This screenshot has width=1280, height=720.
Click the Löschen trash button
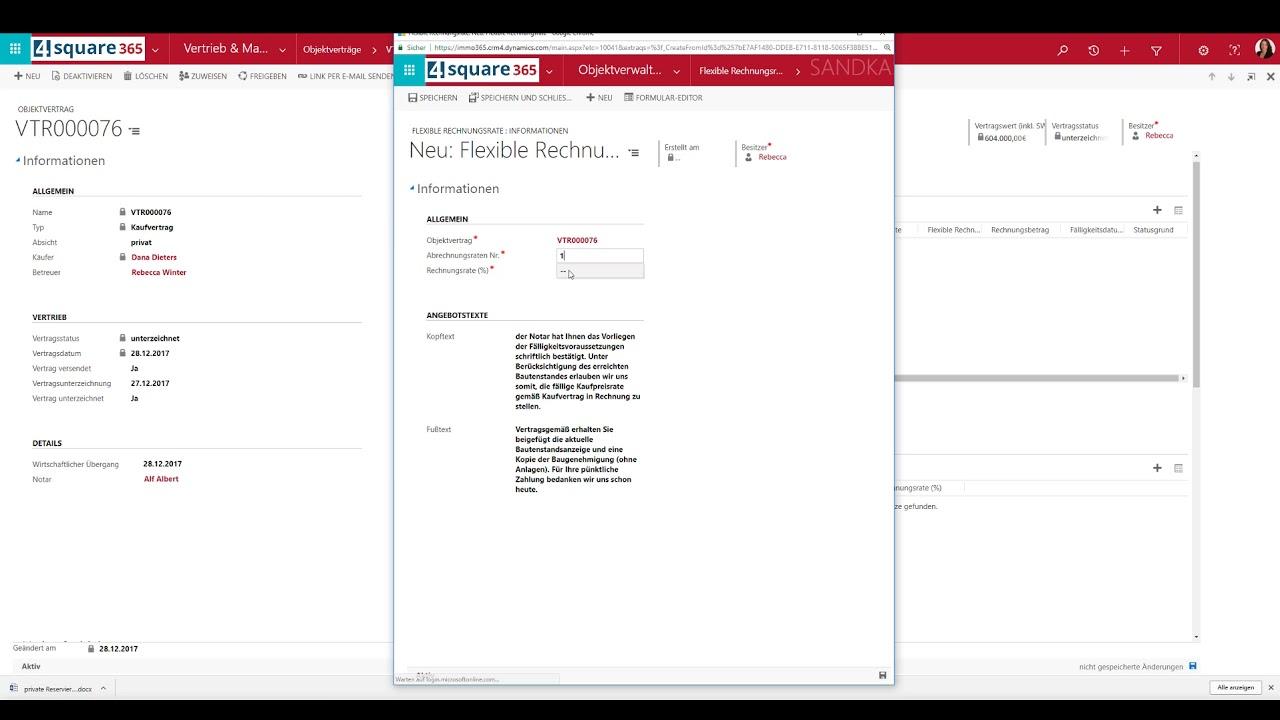146,76
